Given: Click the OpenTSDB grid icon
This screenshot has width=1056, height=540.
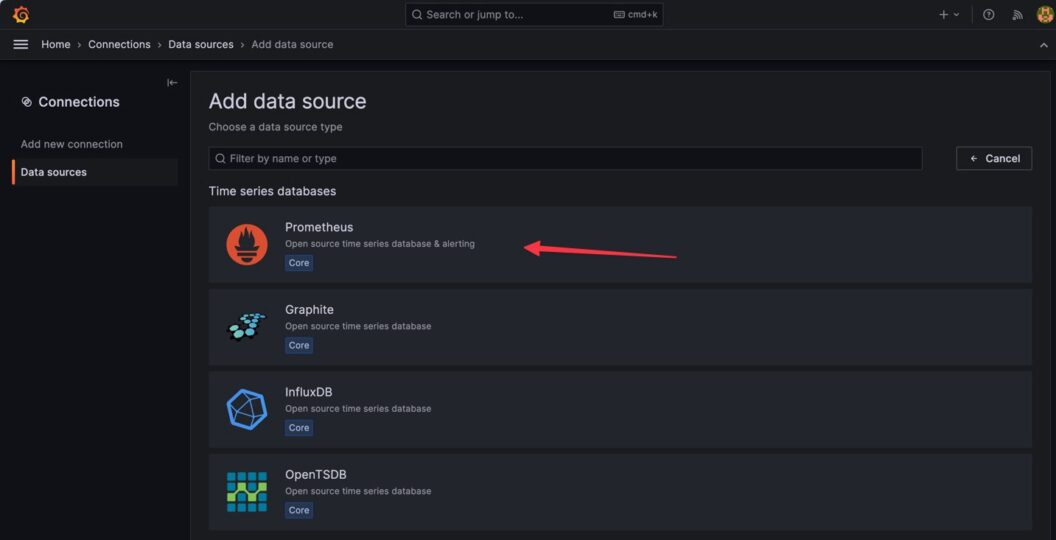Looking at the screenshot, I should tap(246, 492).
